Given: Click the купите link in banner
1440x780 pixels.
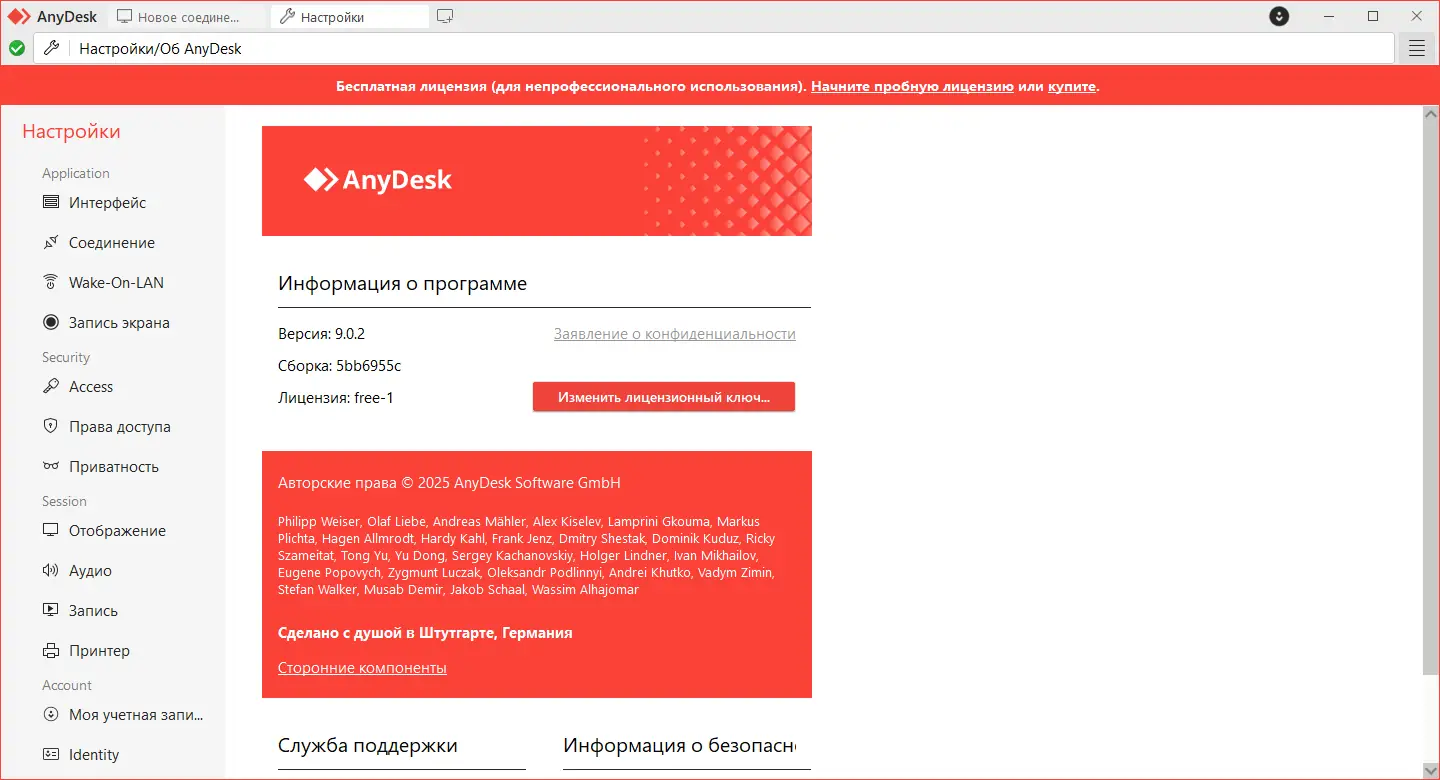Looking at the screenshot, I should [1072, 86].
